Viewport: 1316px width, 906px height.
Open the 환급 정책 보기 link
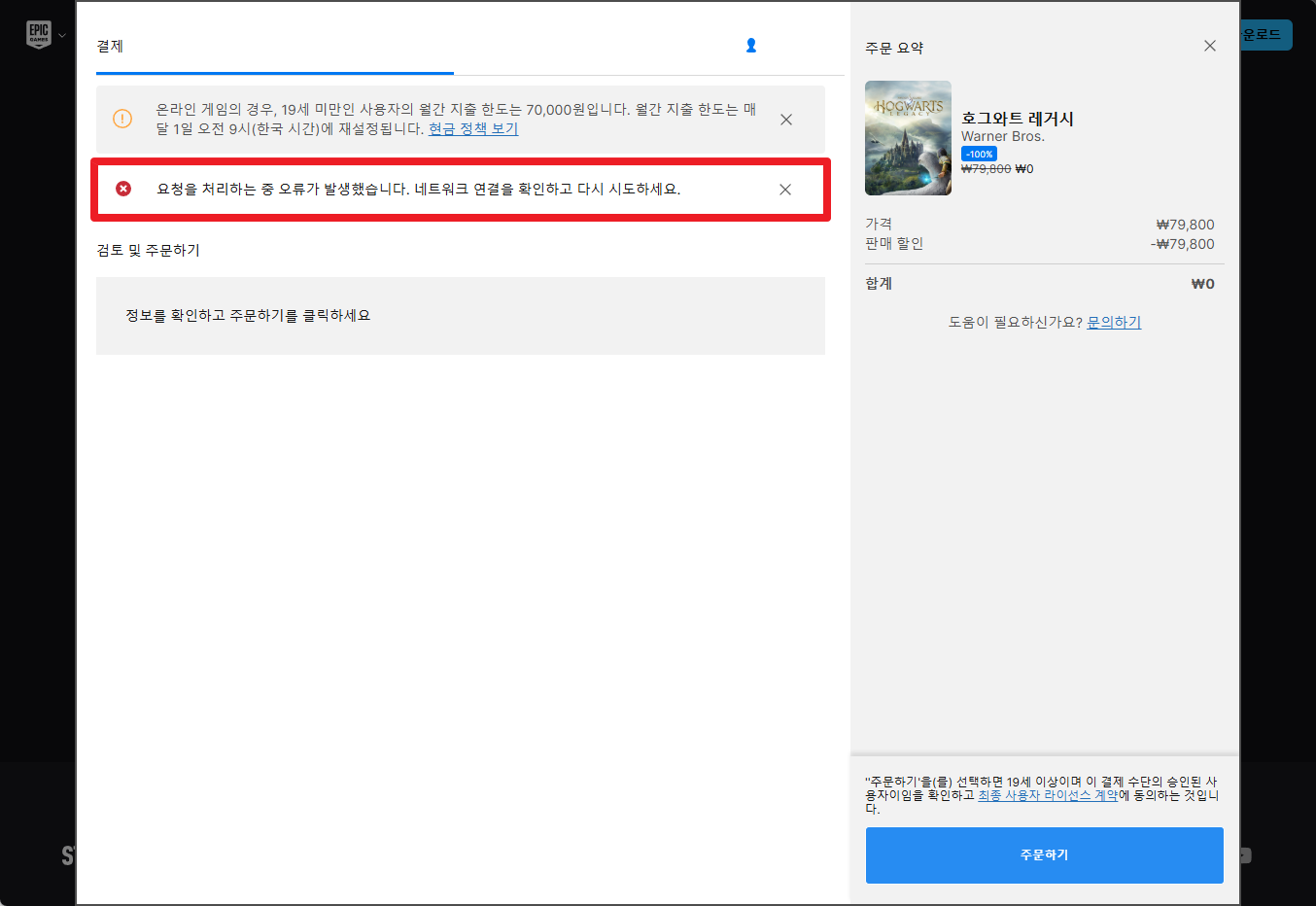tap(473, 128)
